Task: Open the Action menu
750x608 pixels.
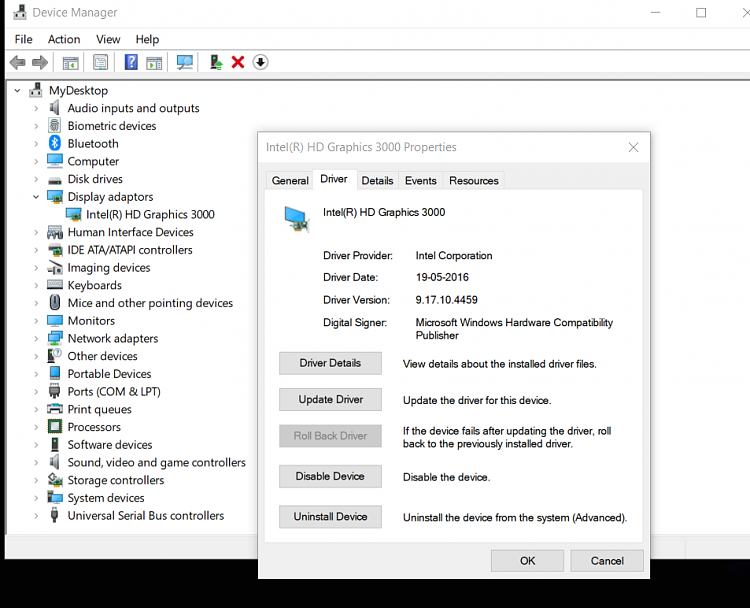Action: click(x=64, y=39)
